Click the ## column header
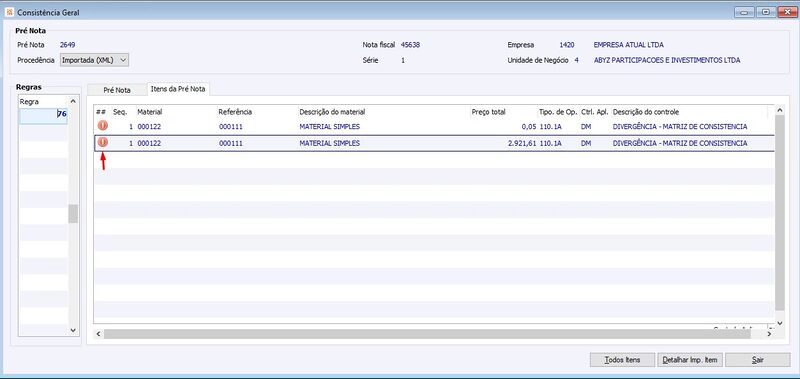 (x=101, y=112)
